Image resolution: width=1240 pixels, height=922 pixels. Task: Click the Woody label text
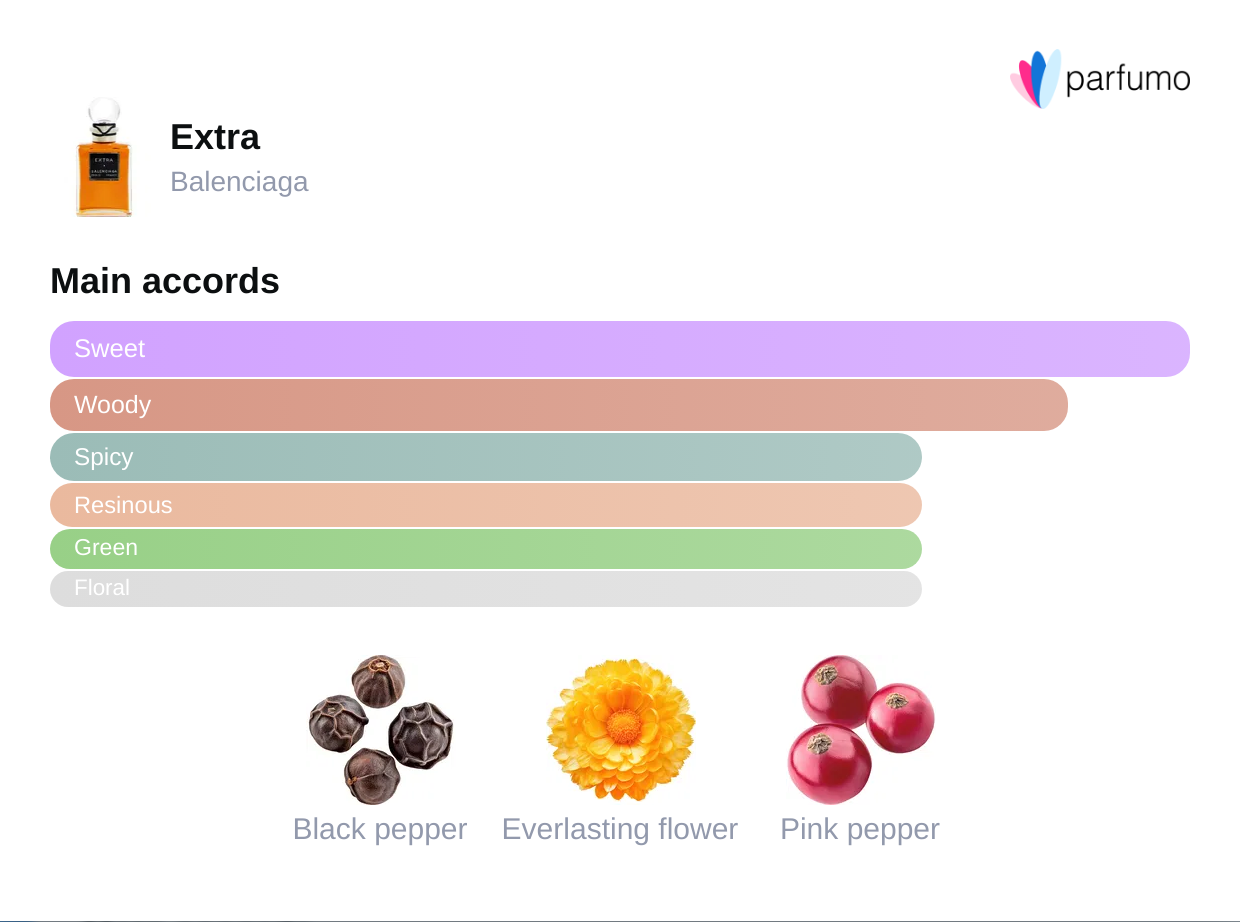point(113,405)
